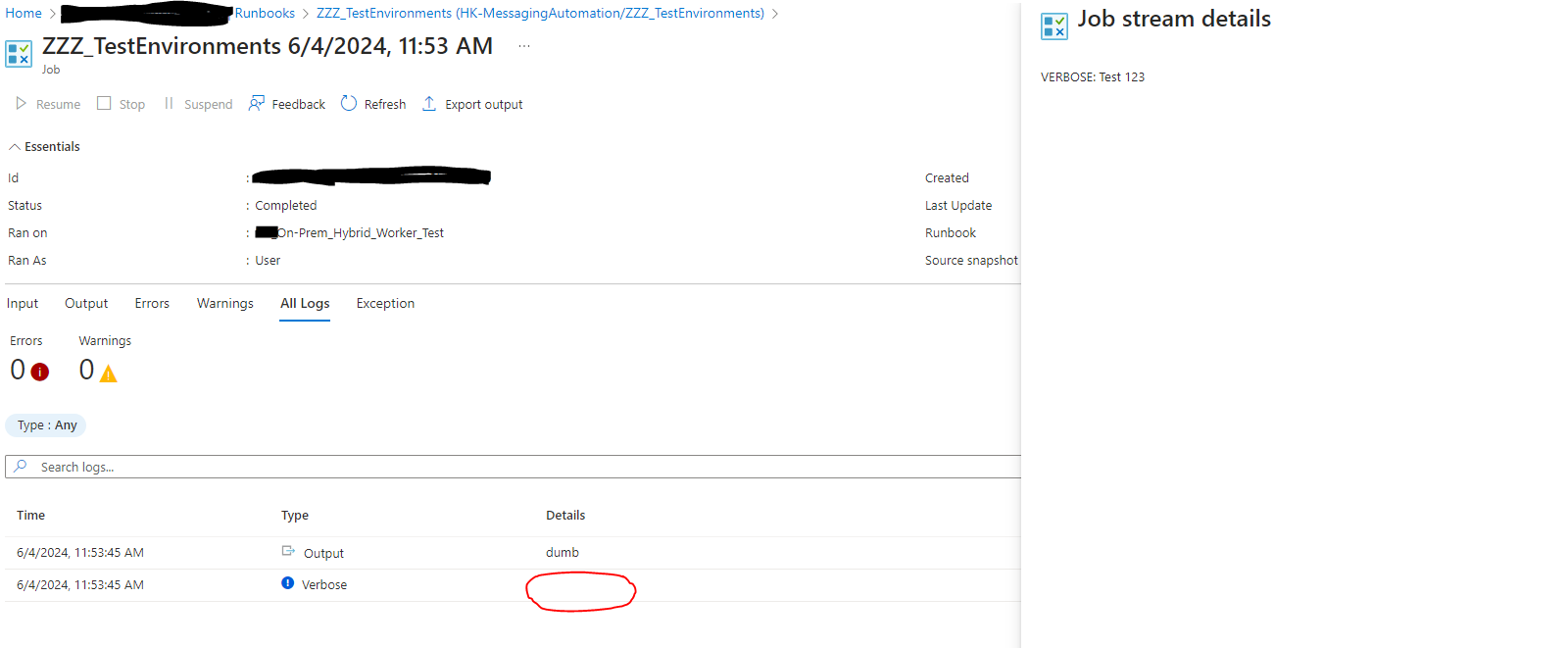Image resolution: width=1568 pixels, height=648 pixels.
Task: Click into the Search logs field
Action: (513, 467)
